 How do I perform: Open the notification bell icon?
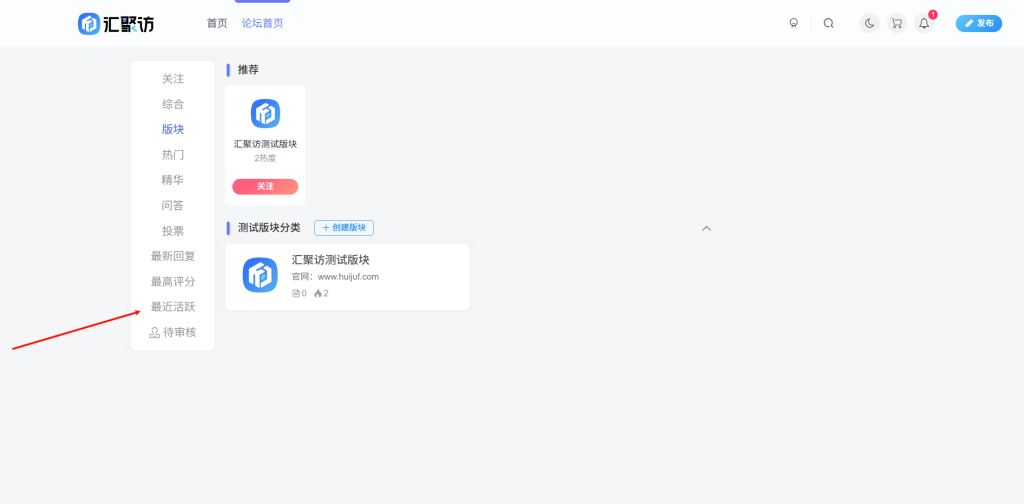924,24
